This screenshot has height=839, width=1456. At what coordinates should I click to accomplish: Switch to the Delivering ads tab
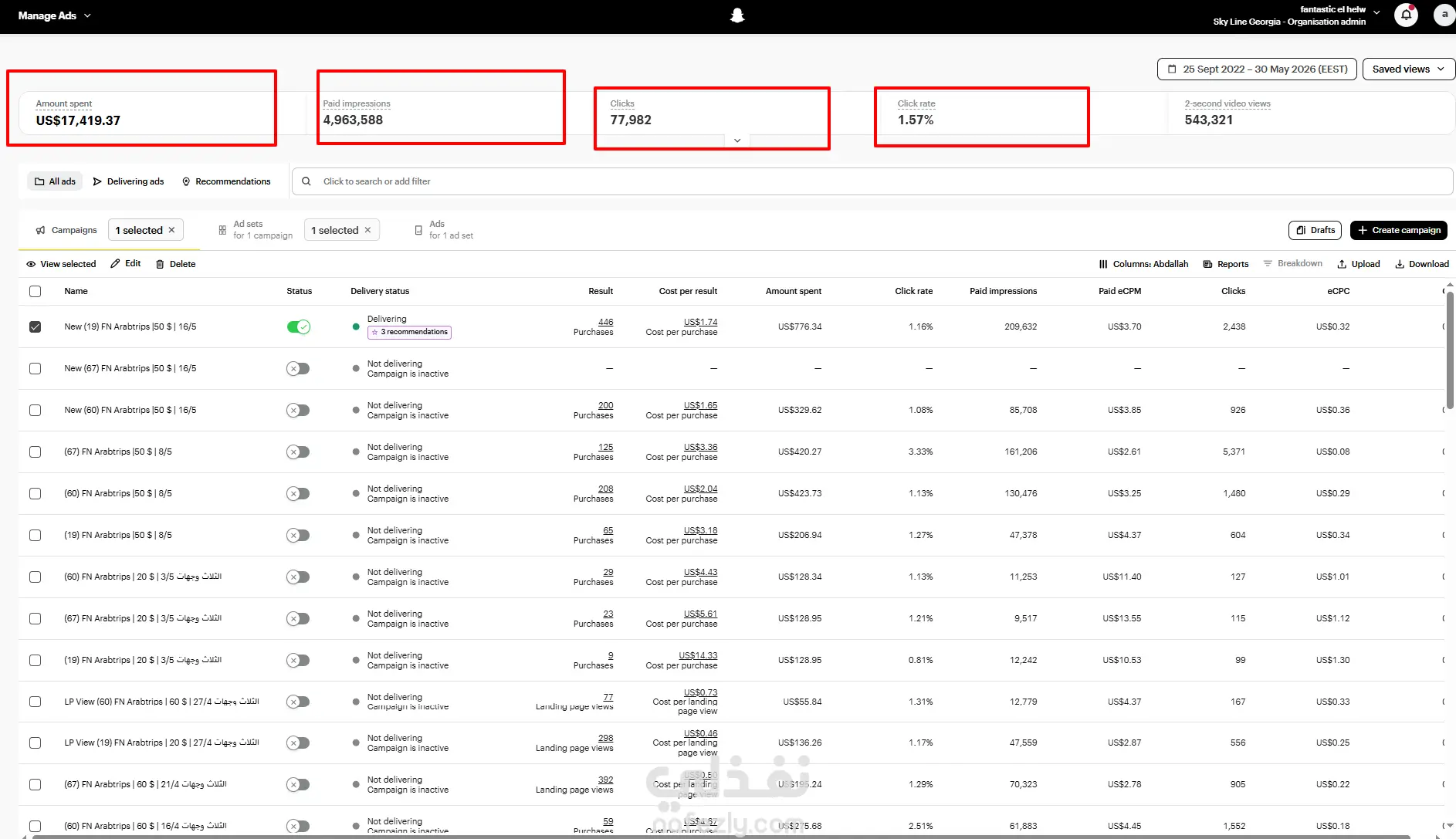pyautogui.click(x=128, y=181)
